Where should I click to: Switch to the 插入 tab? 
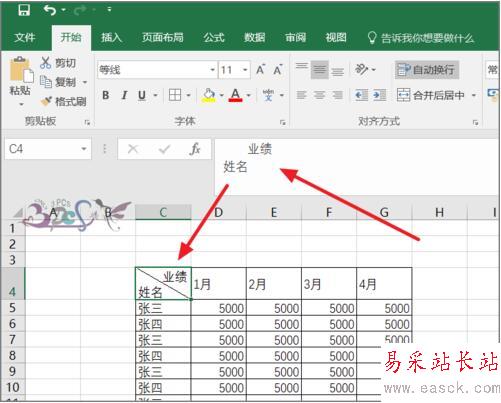(112, 37)
